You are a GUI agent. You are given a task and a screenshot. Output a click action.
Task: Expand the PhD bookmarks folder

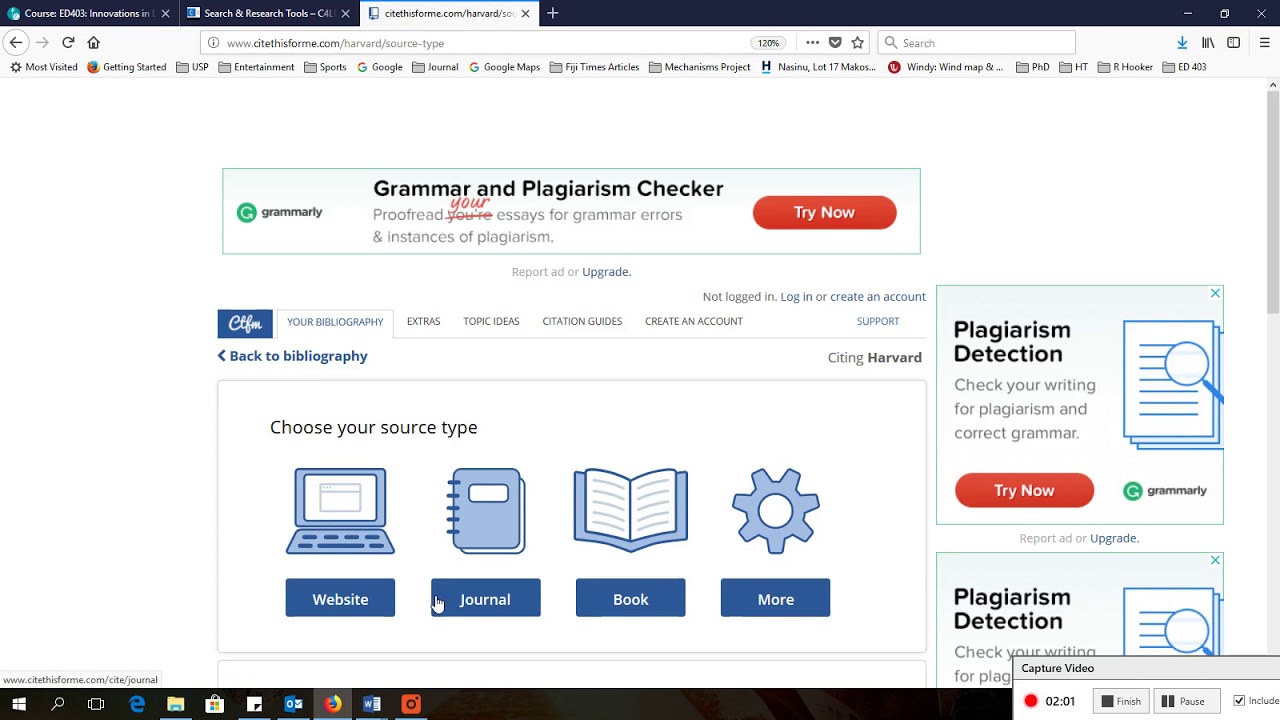[1032, 67]
